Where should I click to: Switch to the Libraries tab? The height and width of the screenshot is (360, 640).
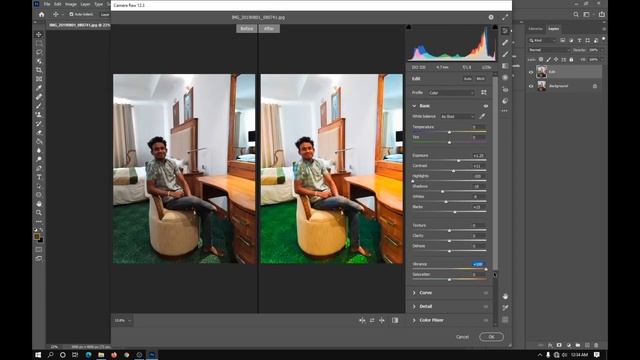pos(536,29)
